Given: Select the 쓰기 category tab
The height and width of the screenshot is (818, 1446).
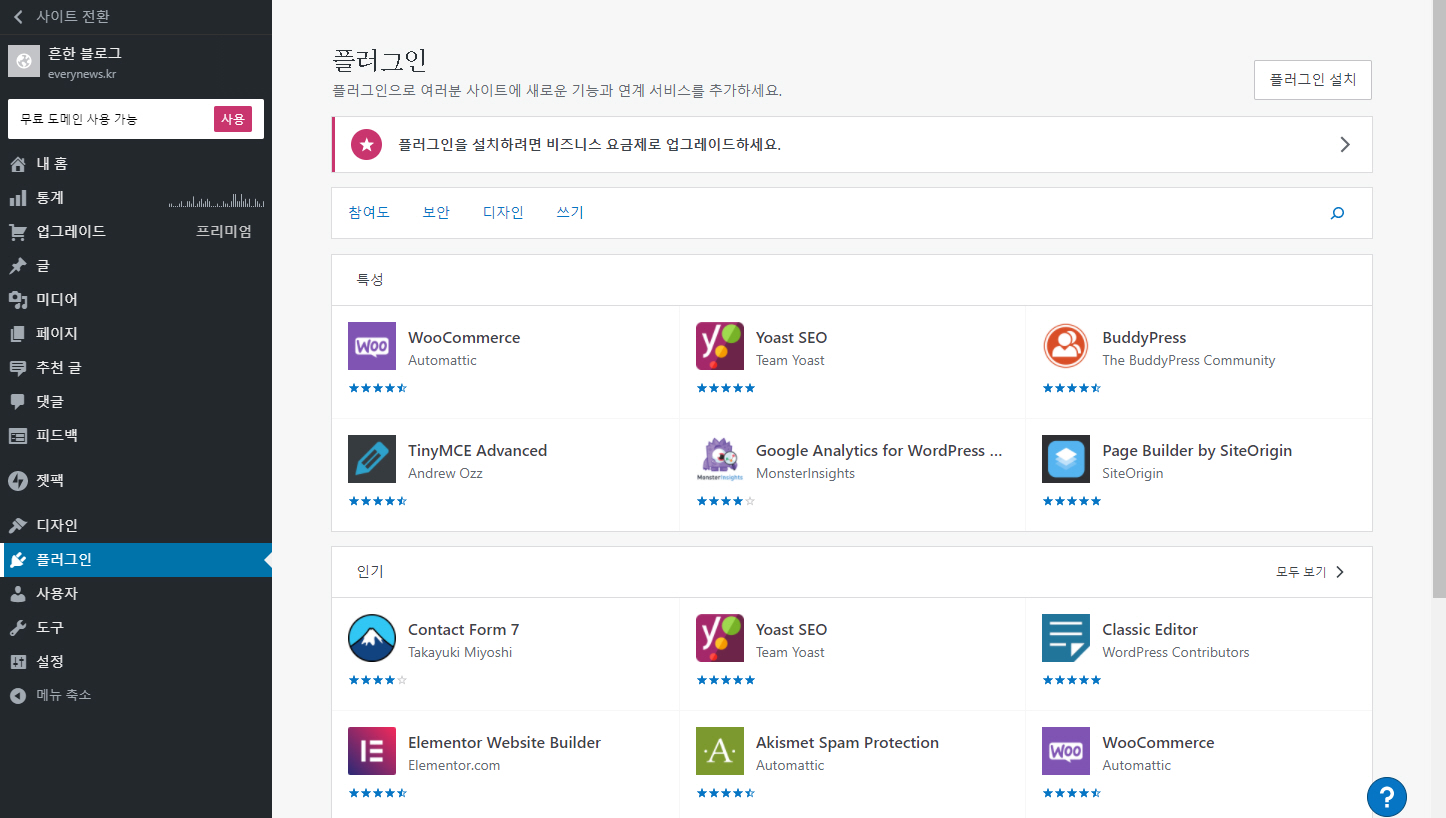Looking at the screenshot, I should pos(570,213).
